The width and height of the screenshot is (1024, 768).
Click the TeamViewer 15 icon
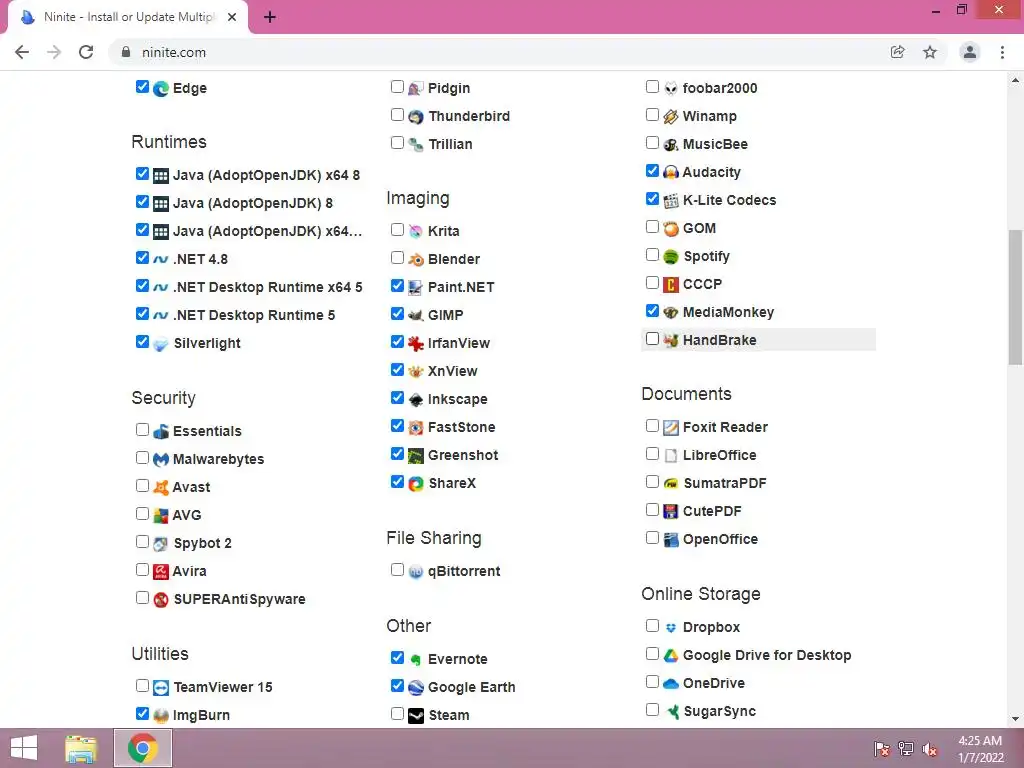[161, 687]
